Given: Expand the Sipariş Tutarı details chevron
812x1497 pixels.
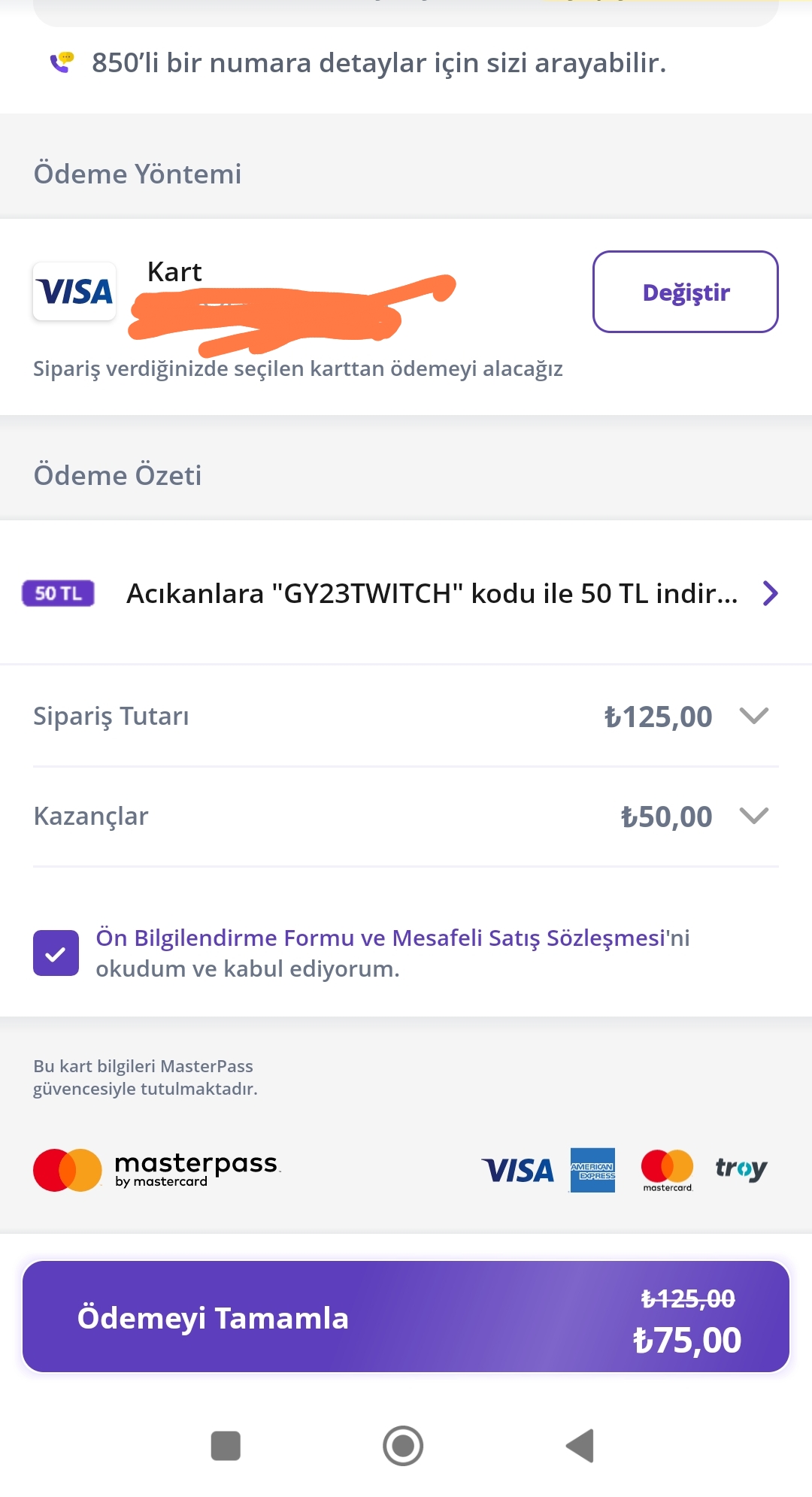Looking at the screenshot, I should pos(753,716).
